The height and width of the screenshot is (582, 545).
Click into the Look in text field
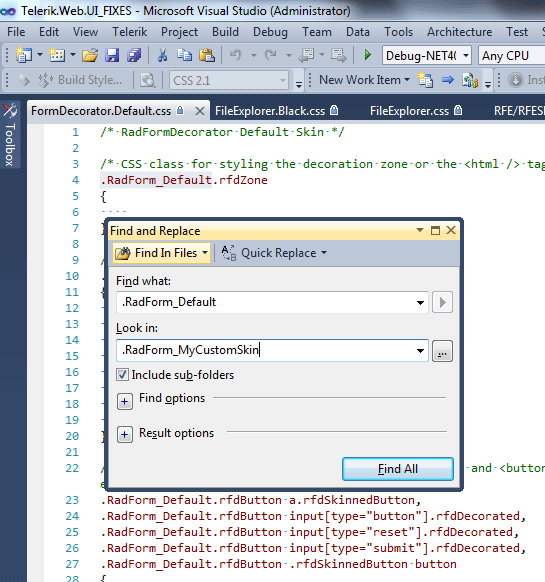265,350
